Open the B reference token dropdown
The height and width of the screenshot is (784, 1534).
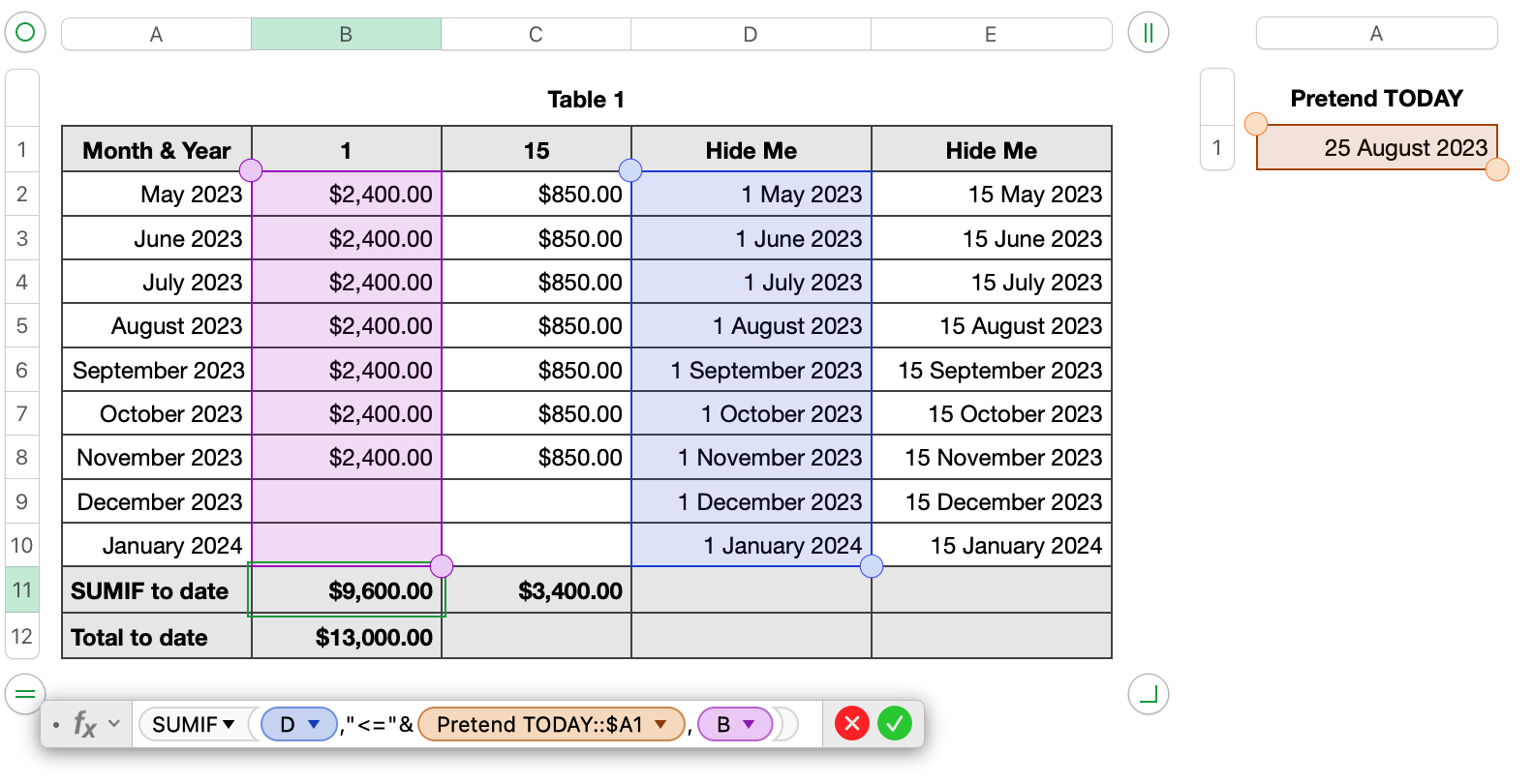[749, 724]
